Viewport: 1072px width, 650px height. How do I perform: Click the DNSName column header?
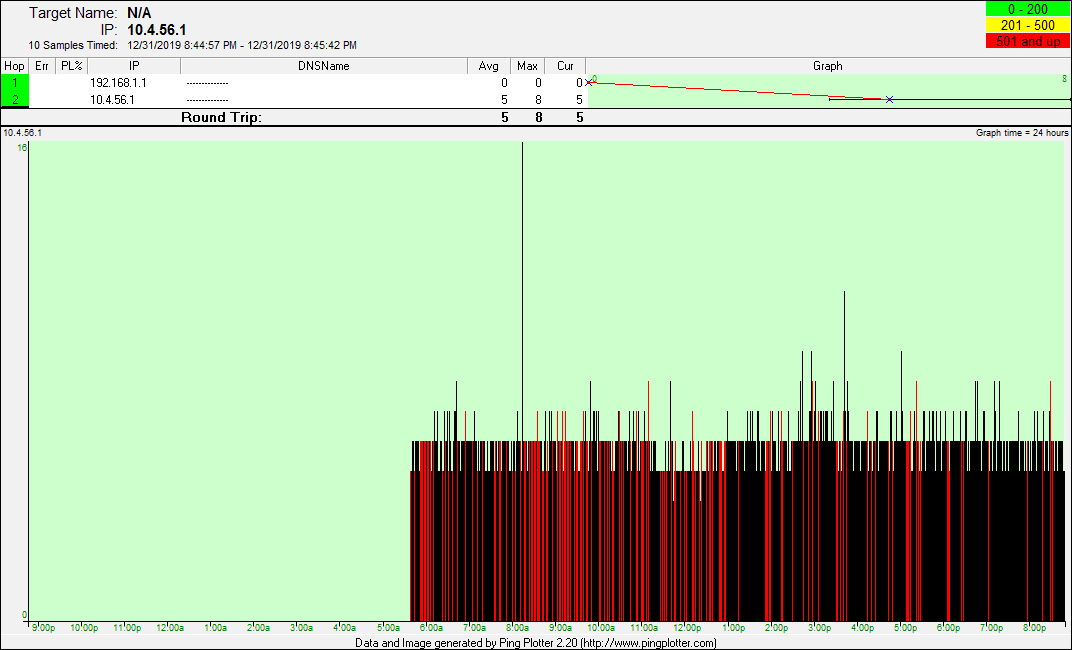point(324,66)
